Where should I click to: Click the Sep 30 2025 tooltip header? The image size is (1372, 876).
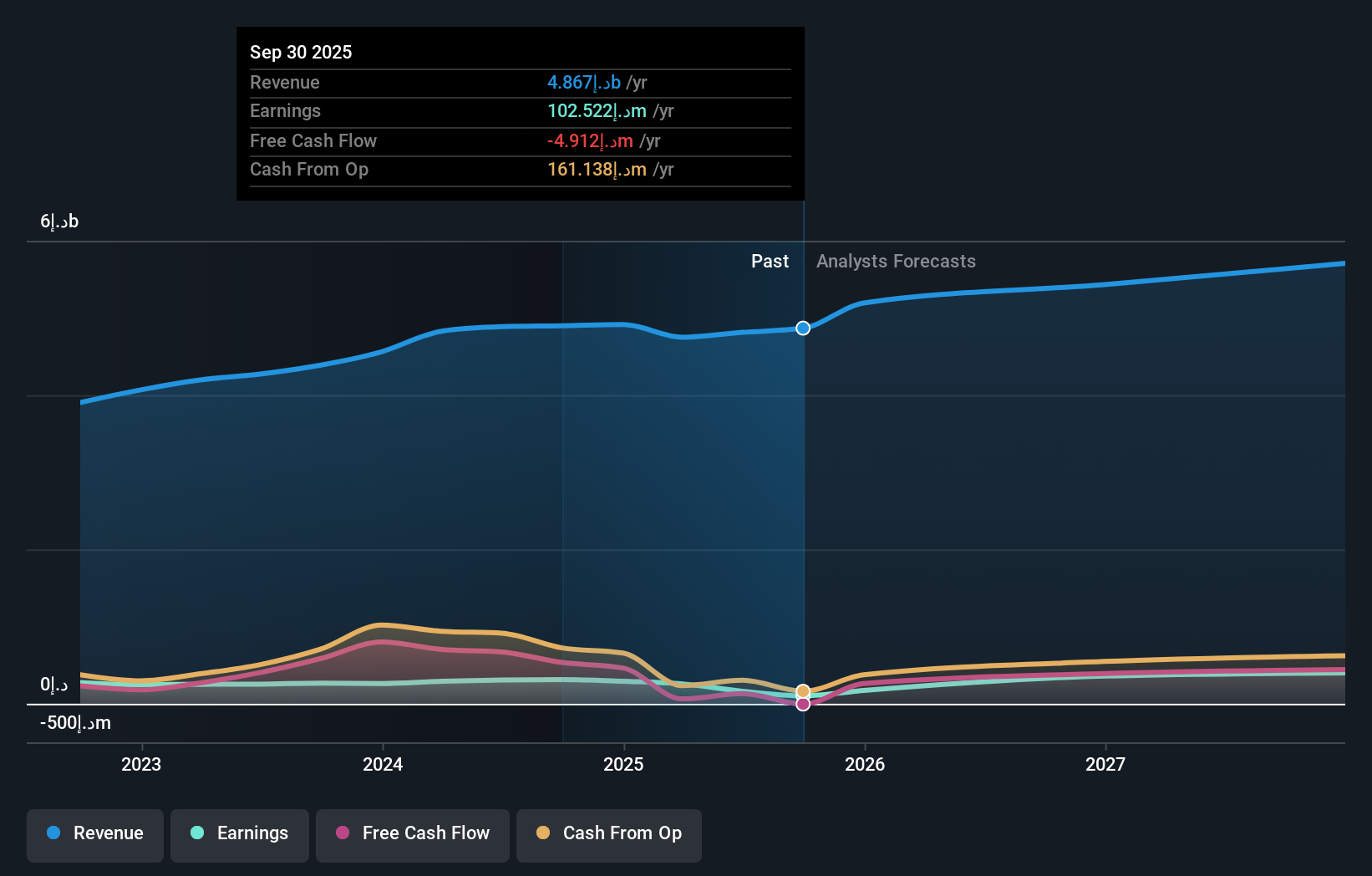[301, 51]
